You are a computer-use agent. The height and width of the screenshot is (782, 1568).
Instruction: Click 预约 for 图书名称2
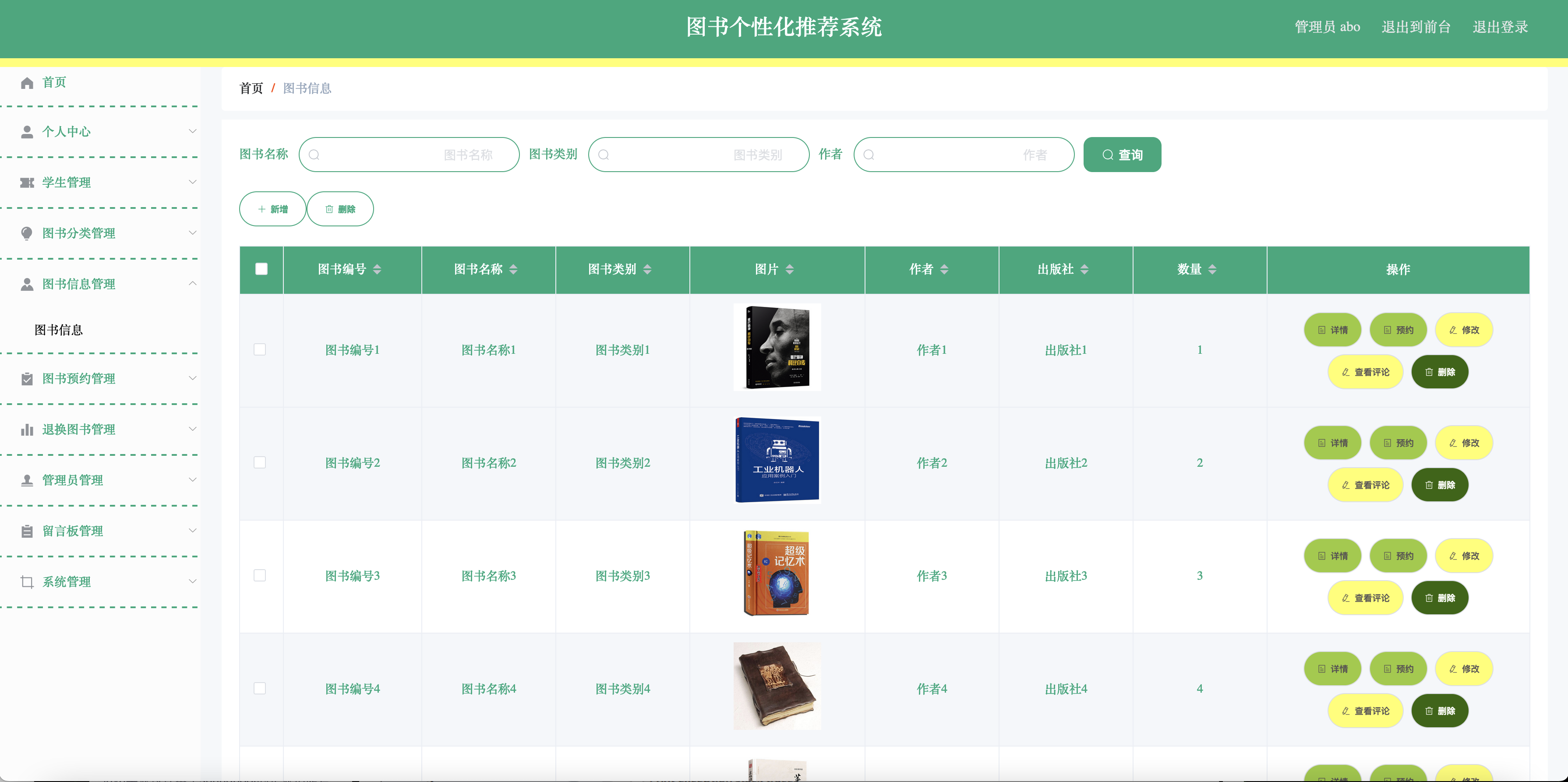(x=1398, y=444)
